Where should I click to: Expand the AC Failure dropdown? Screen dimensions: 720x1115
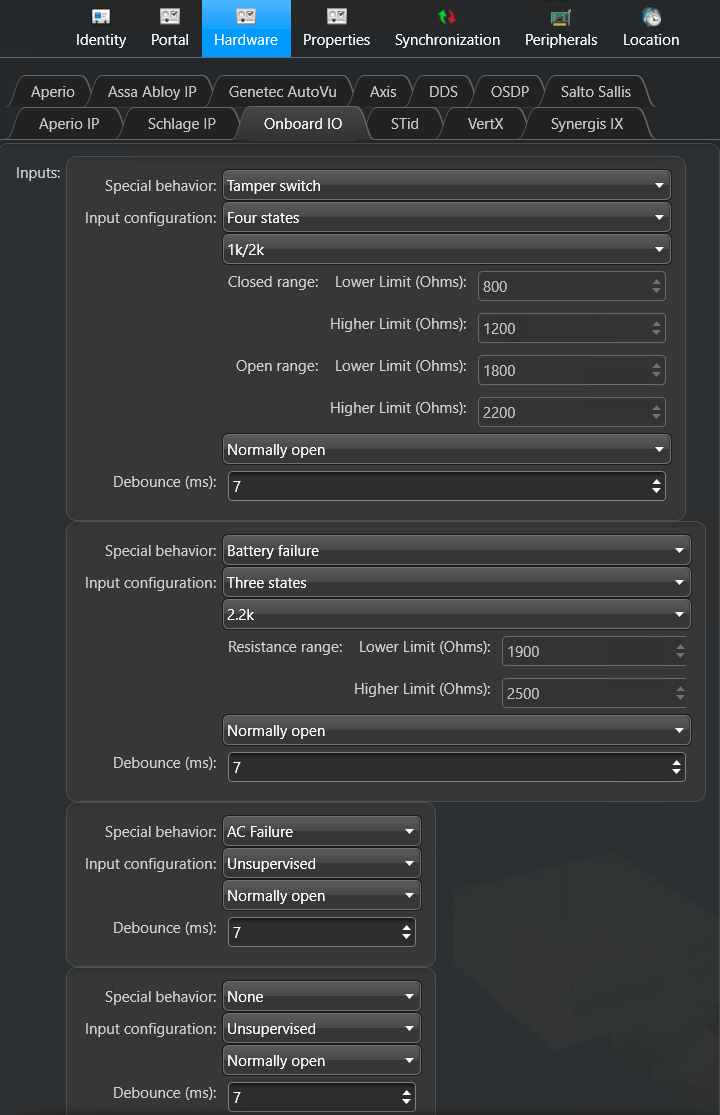click(x=321, y=831)
